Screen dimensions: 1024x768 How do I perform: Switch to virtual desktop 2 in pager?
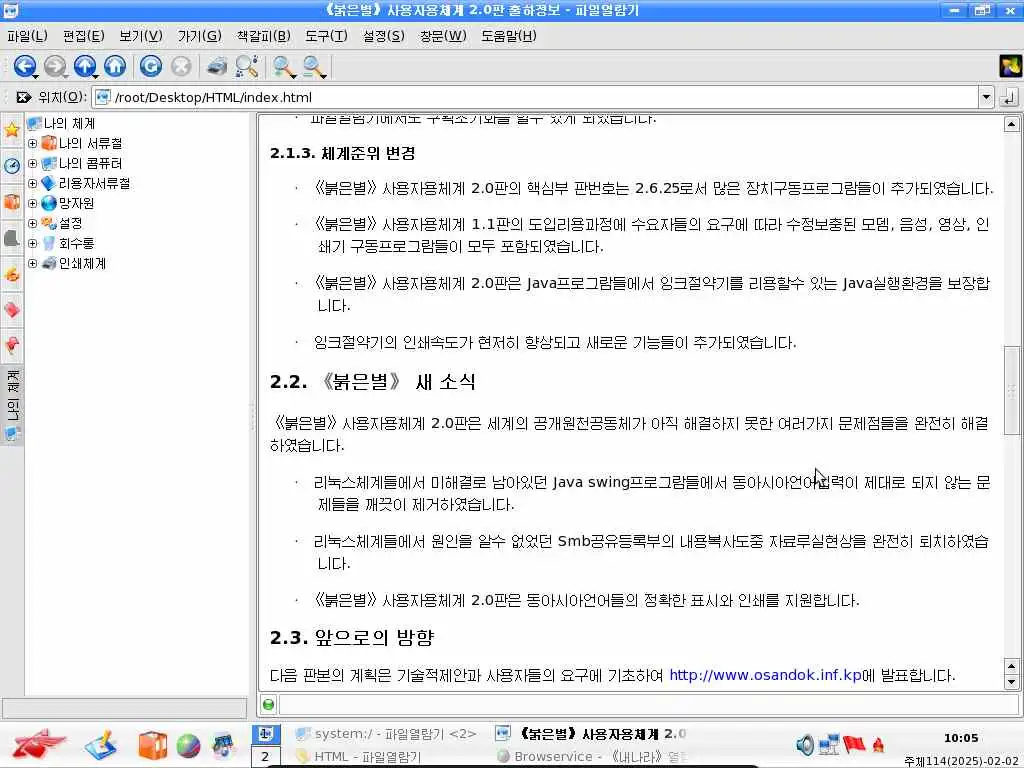tap(265, 757)
